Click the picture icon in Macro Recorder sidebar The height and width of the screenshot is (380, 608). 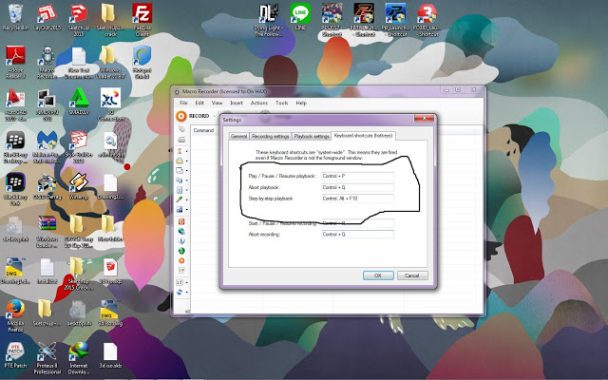pos(180,209)
